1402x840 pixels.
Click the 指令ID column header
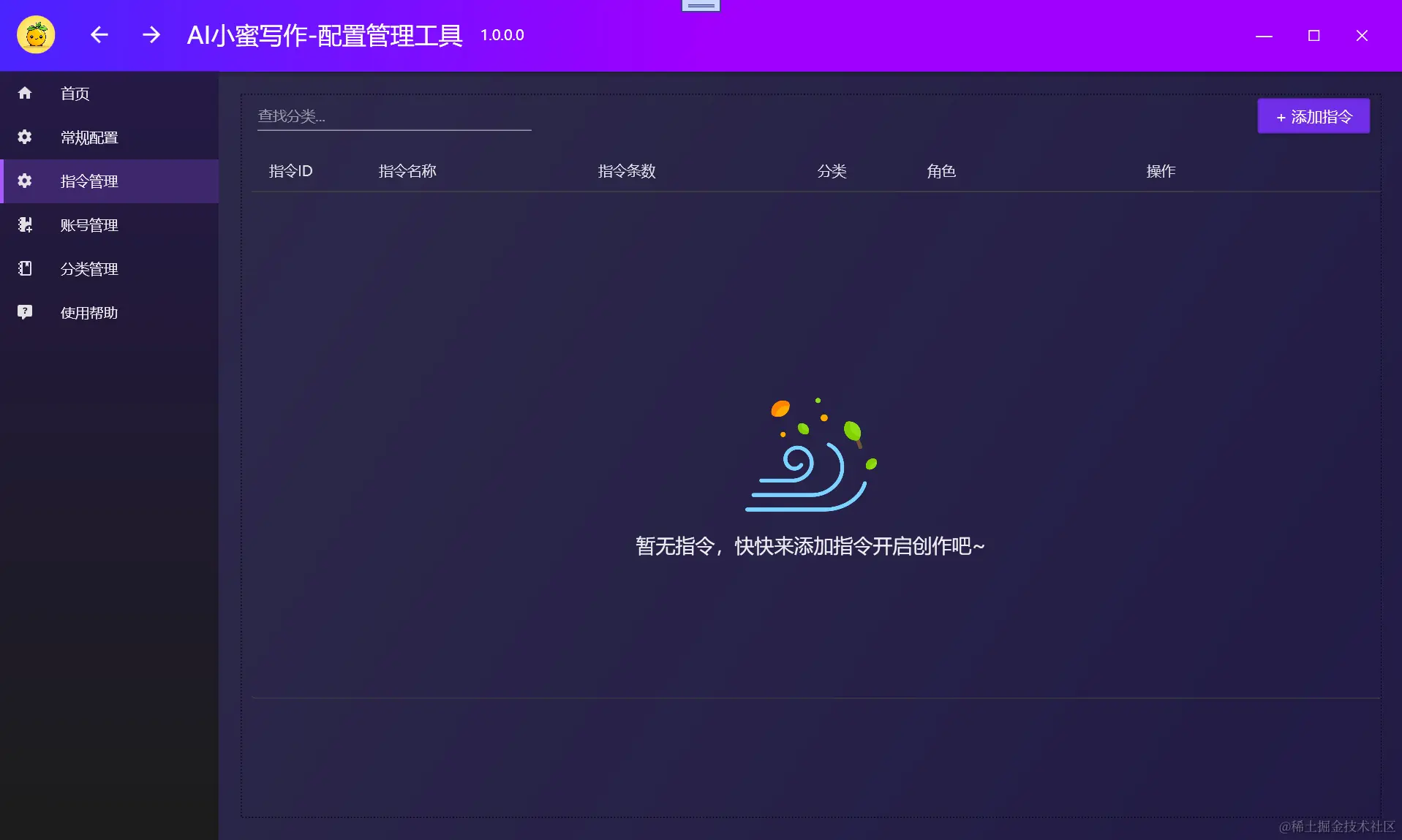(x=290, y=171)
